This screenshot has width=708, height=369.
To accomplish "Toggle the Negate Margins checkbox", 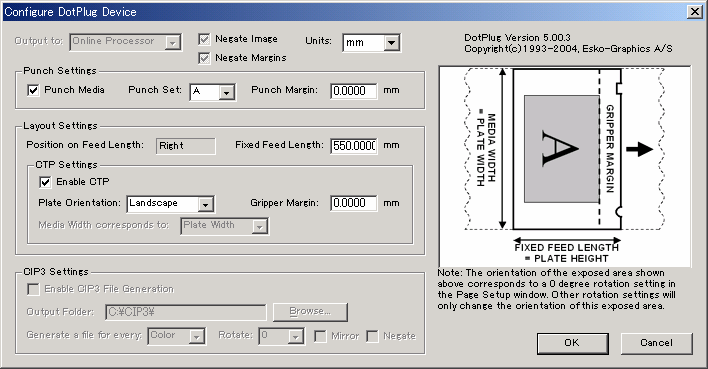I will tap(204, 58).
